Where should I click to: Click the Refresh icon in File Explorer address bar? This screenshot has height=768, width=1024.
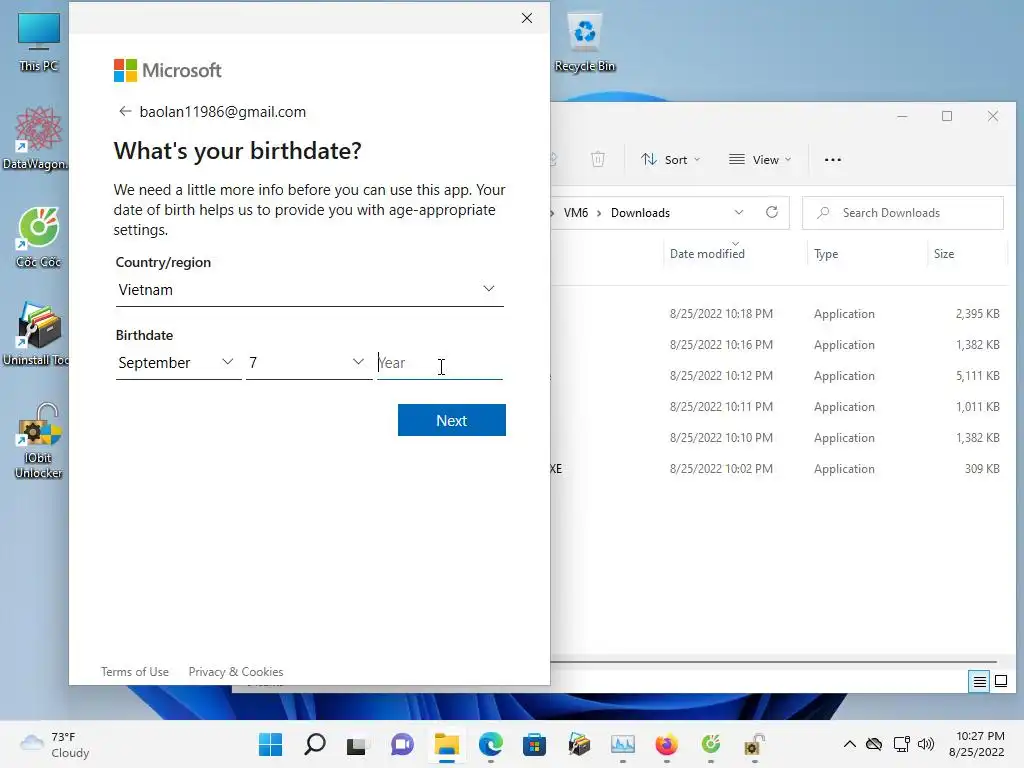(772, 212)
